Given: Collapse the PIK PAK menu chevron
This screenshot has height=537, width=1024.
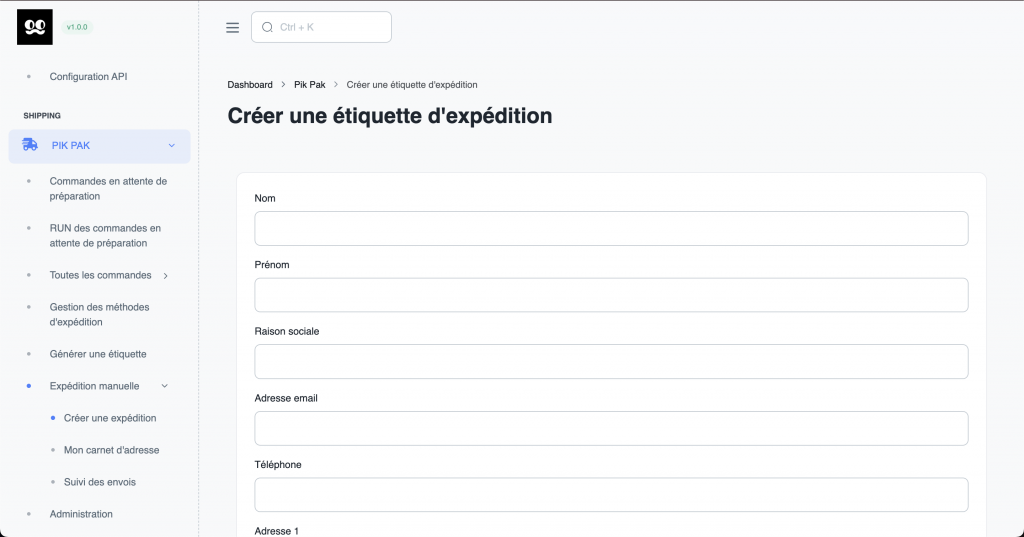Looking at the screenshot, I should (171, 146).
